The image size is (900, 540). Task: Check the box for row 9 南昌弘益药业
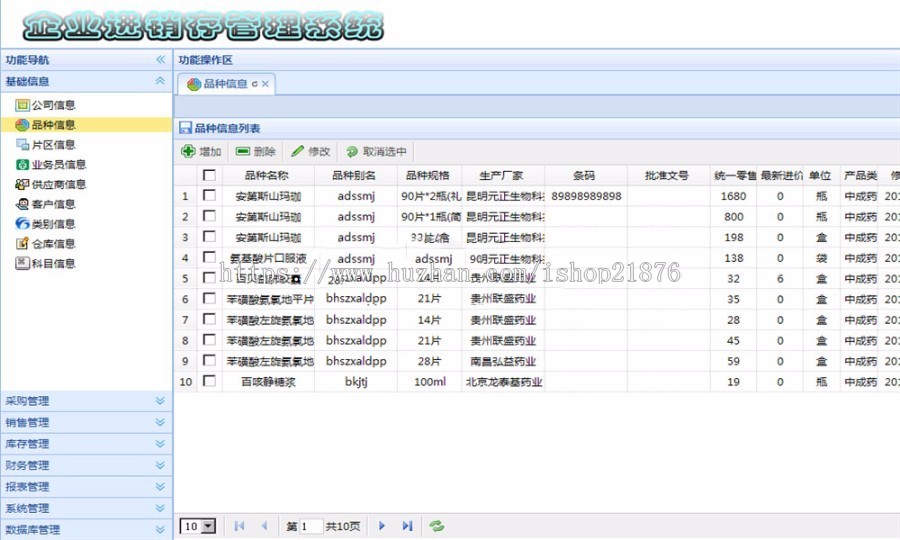[x=210, y=361]
